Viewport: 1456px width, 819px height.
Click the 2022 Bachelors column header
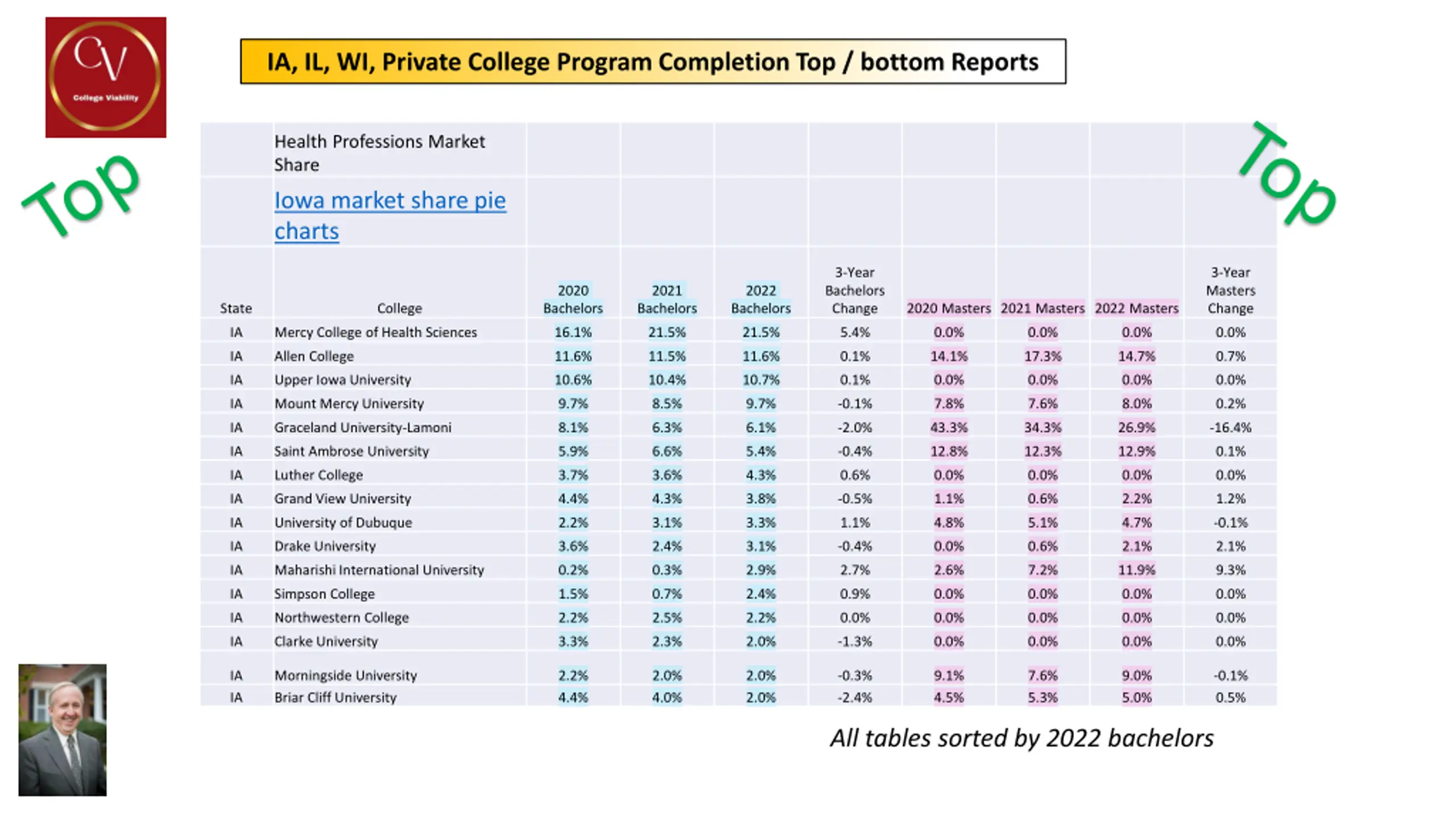pyautogui.click(x=760, y=299)
